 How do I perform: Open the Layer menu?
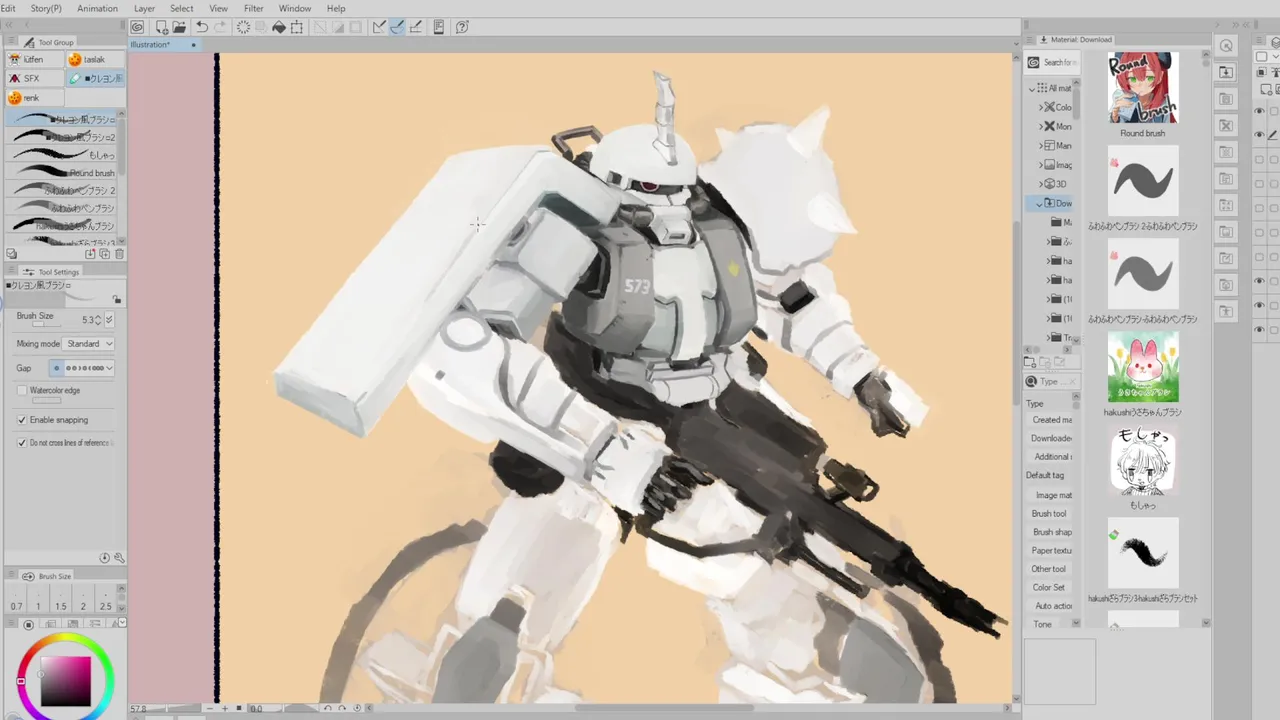[x=144, y=8]
